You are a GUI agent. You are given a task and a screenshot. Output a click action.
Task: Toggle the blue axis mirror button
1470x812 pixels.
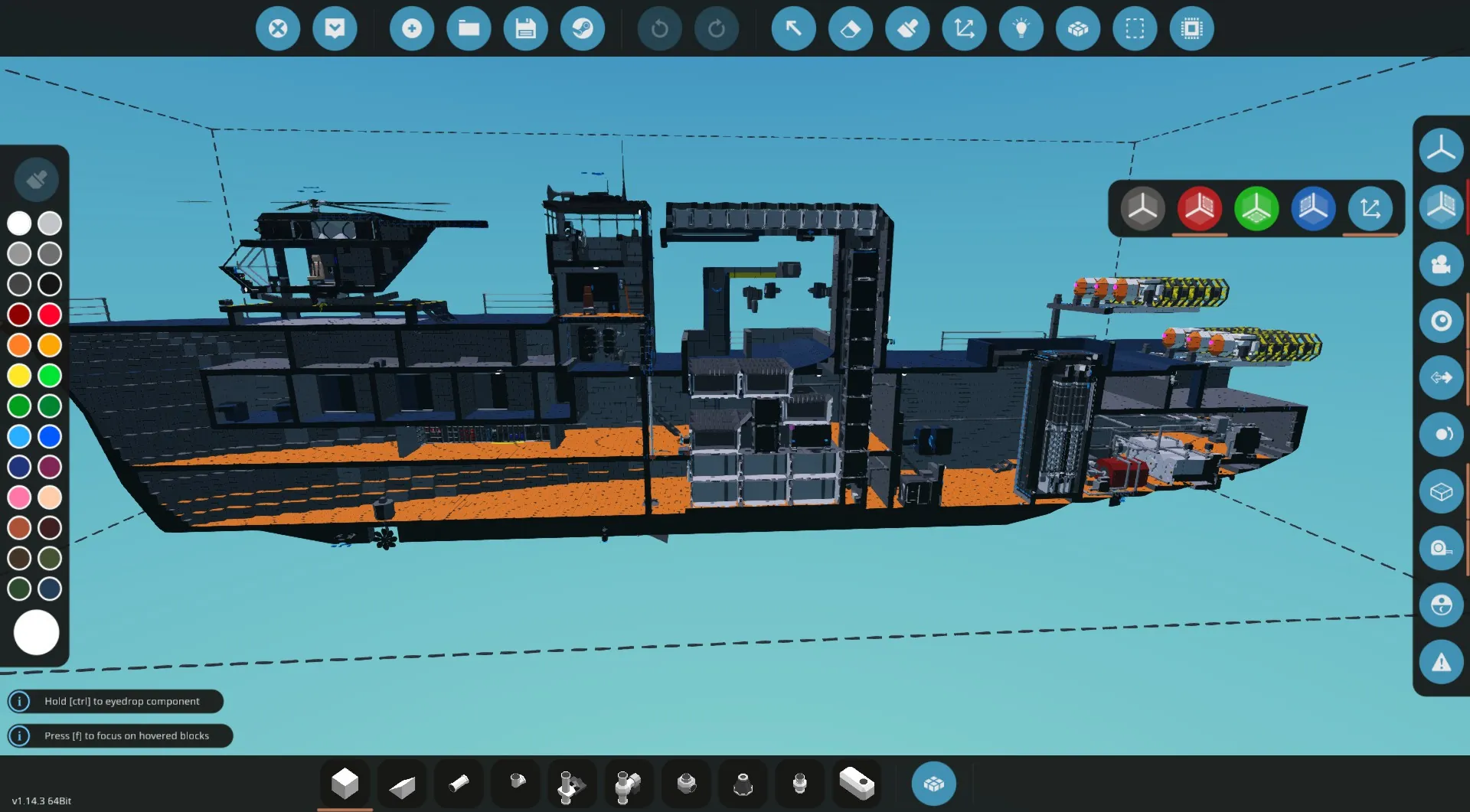click(1313, 208)
